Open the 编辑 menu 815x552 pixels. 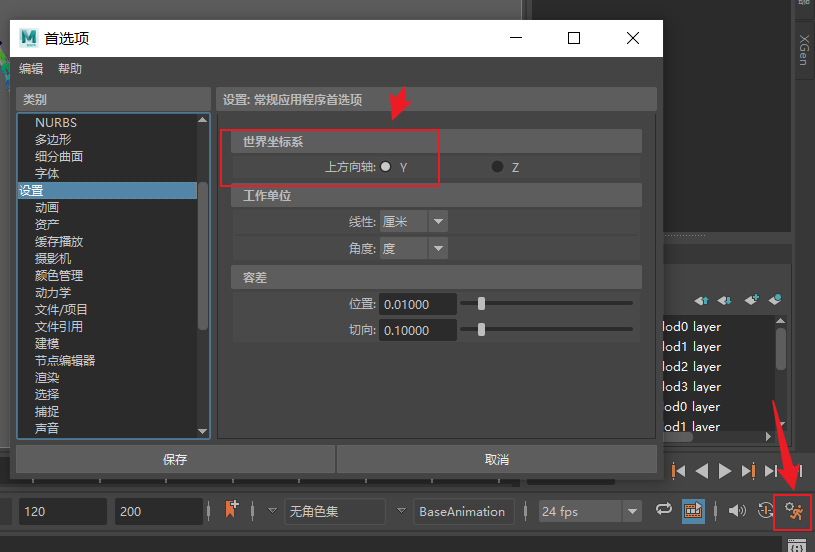[31, 69]
